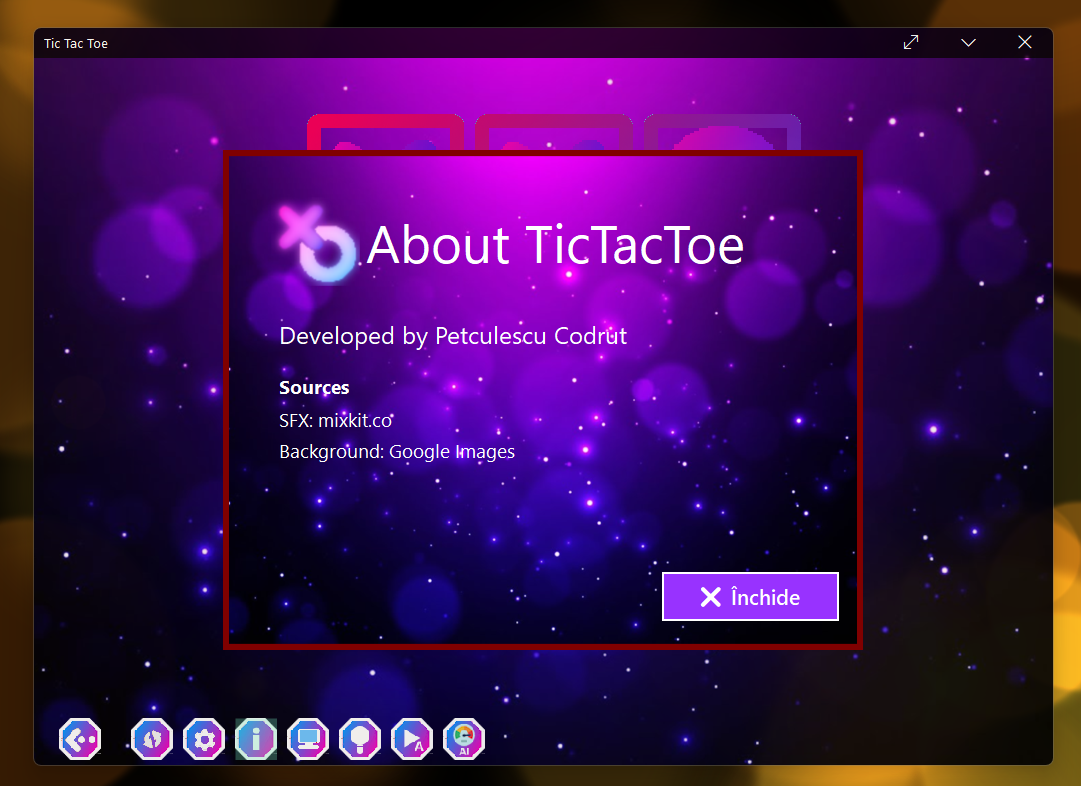The image size is (1081, 786).
Task: Click the lightbulb hint icon
Action: pyautogui.click(x=360, y=739)
